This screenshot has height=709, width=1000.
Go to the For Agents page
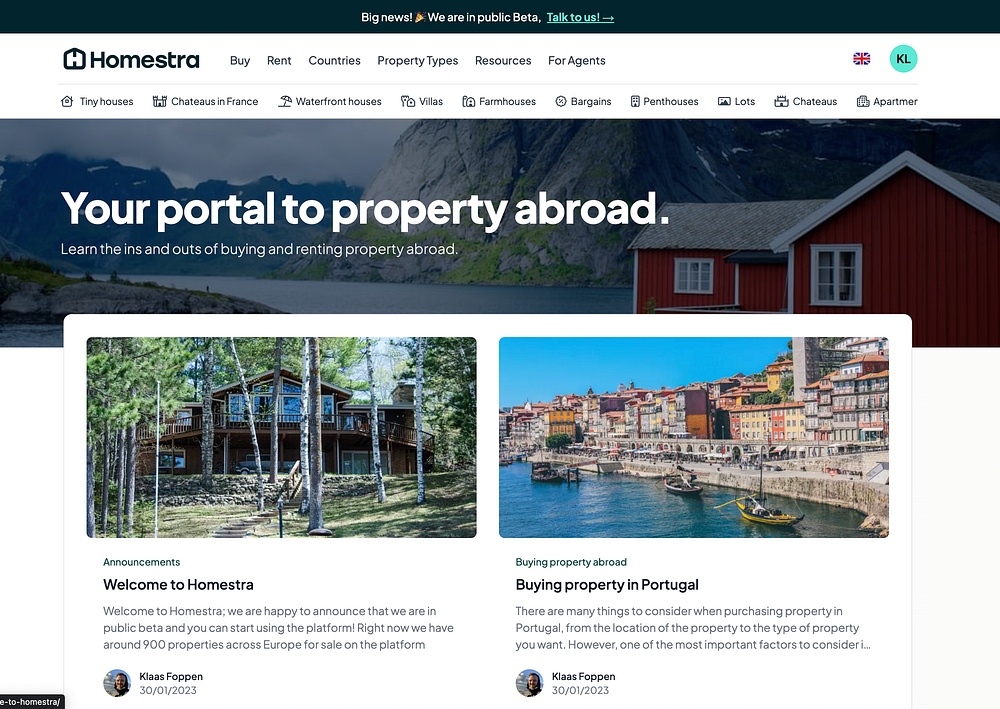point(577,61)
